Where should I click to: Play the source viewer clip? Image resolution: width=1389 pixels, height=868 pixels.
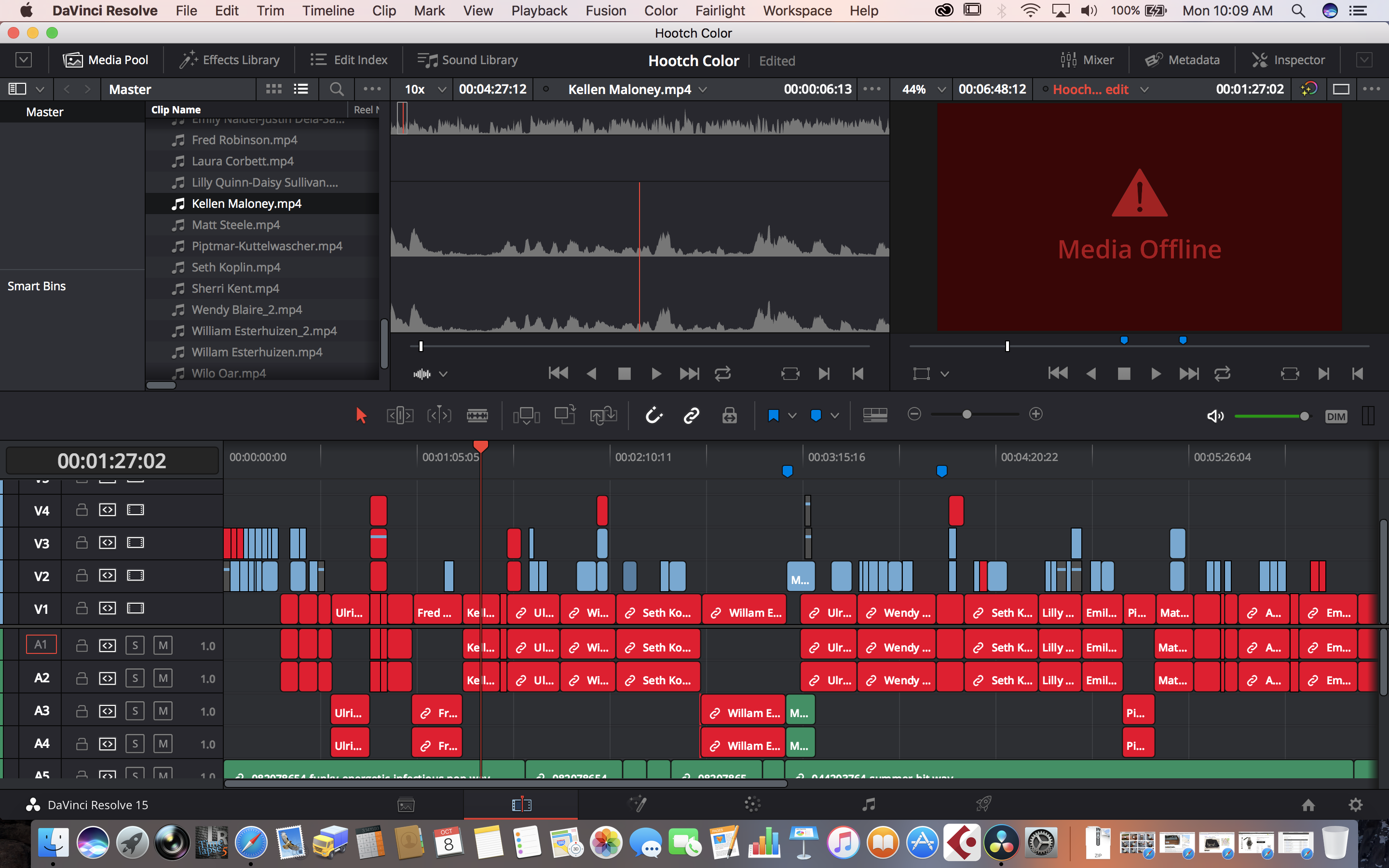click(x=656, y=374)
